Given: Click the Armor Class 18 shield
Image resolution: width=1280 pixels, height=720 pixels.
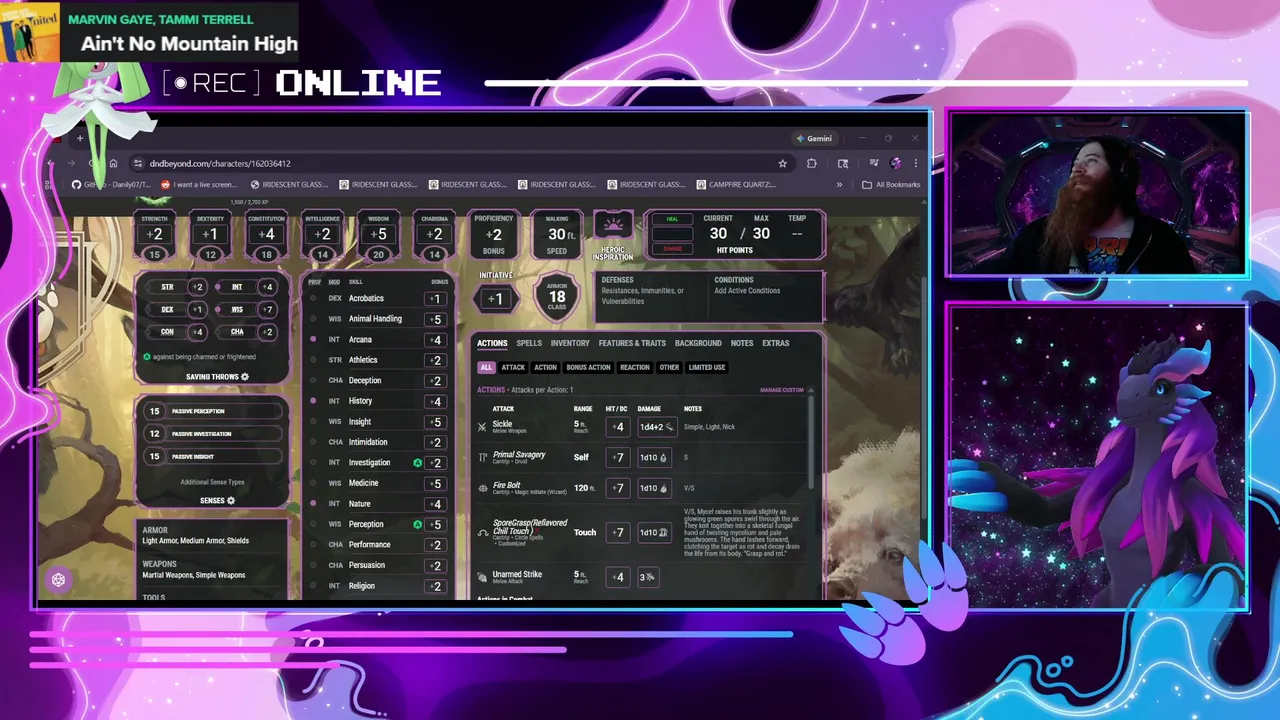Looking at the screenshot, I should pos(557,295).
